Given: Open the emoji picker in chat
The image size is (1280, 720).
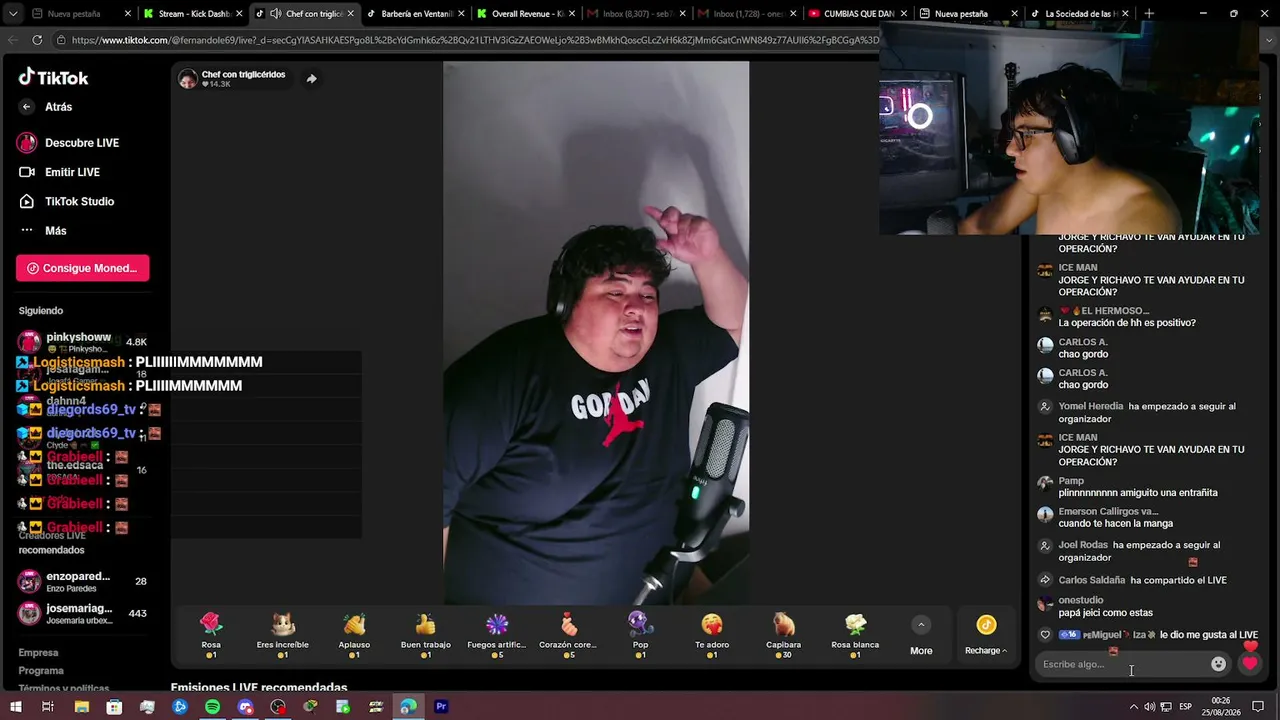Looking at the screenshot, I should click(x=1218, y=664).
